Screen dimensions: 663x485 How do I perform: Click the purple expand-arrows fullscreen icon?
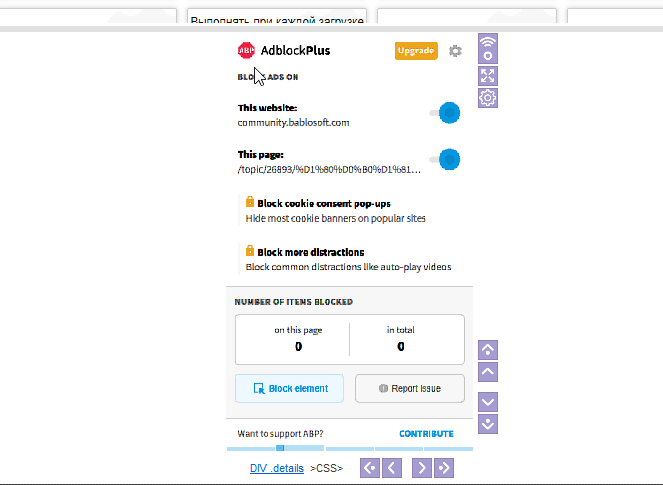(x=488, y=75)
